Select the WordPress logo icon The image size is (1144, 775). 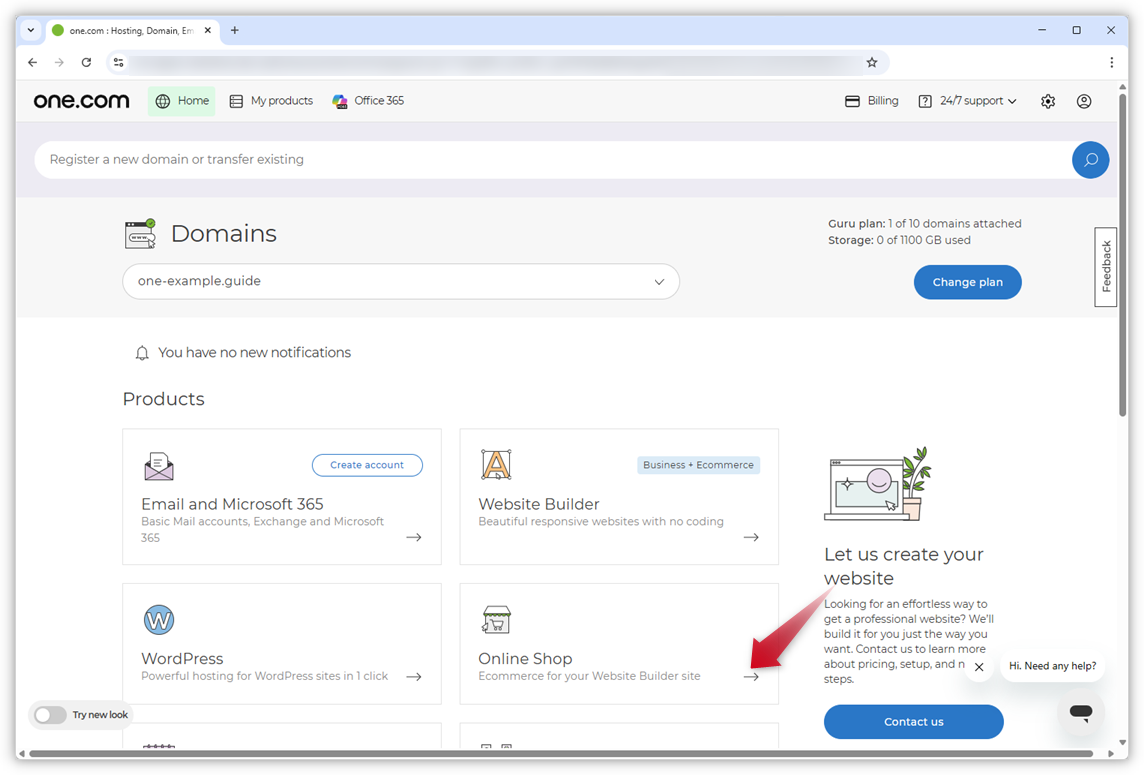pyautogui.click(x=159, y=620)
